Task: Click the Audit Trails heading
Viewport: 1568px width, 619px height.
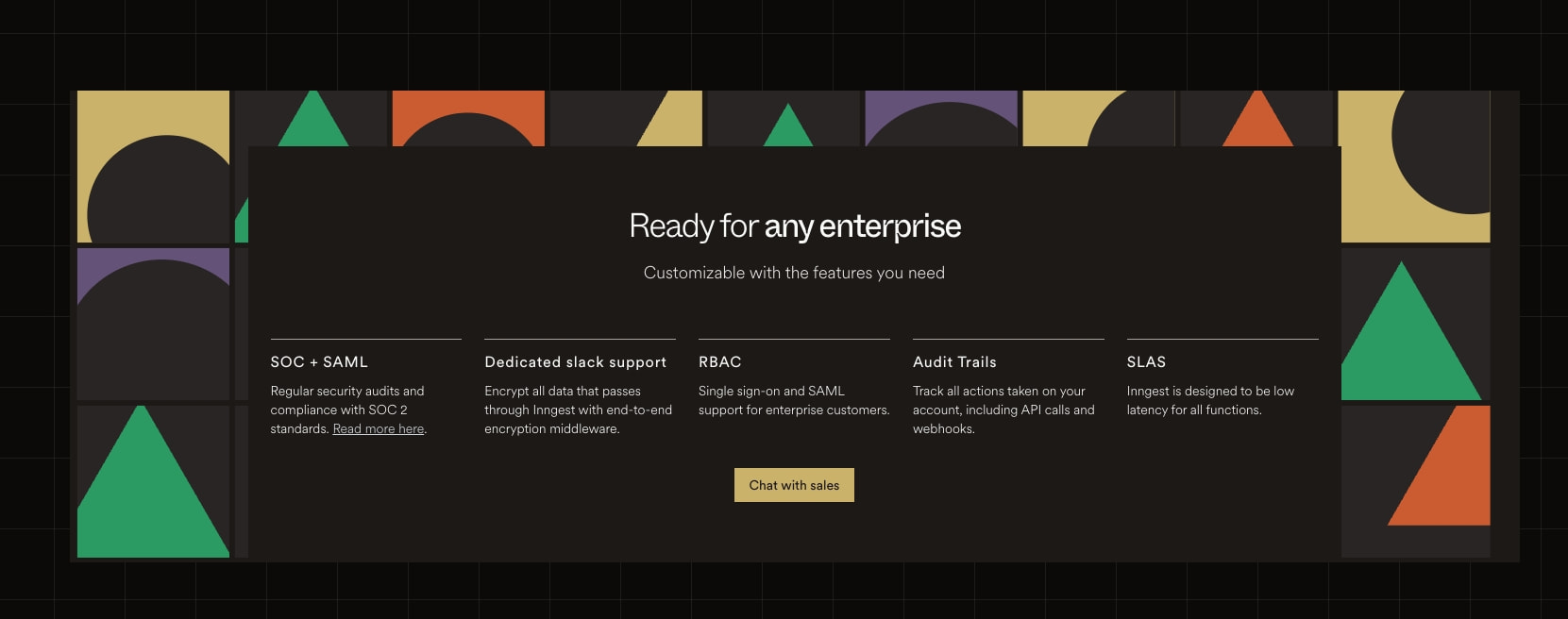Action: point(954,361)
